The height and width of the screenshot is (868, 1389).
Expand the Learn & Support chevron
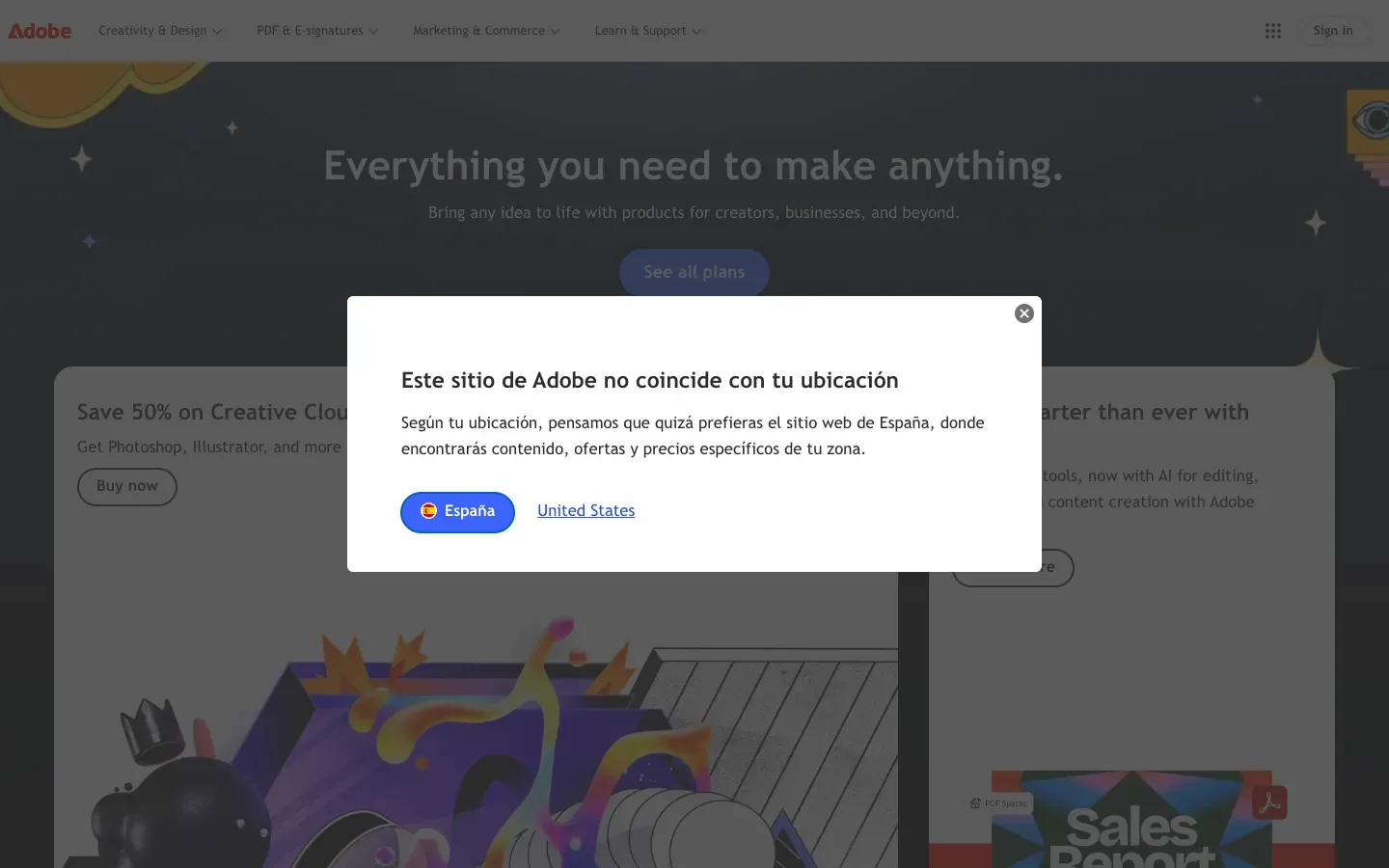click(696, 31)
